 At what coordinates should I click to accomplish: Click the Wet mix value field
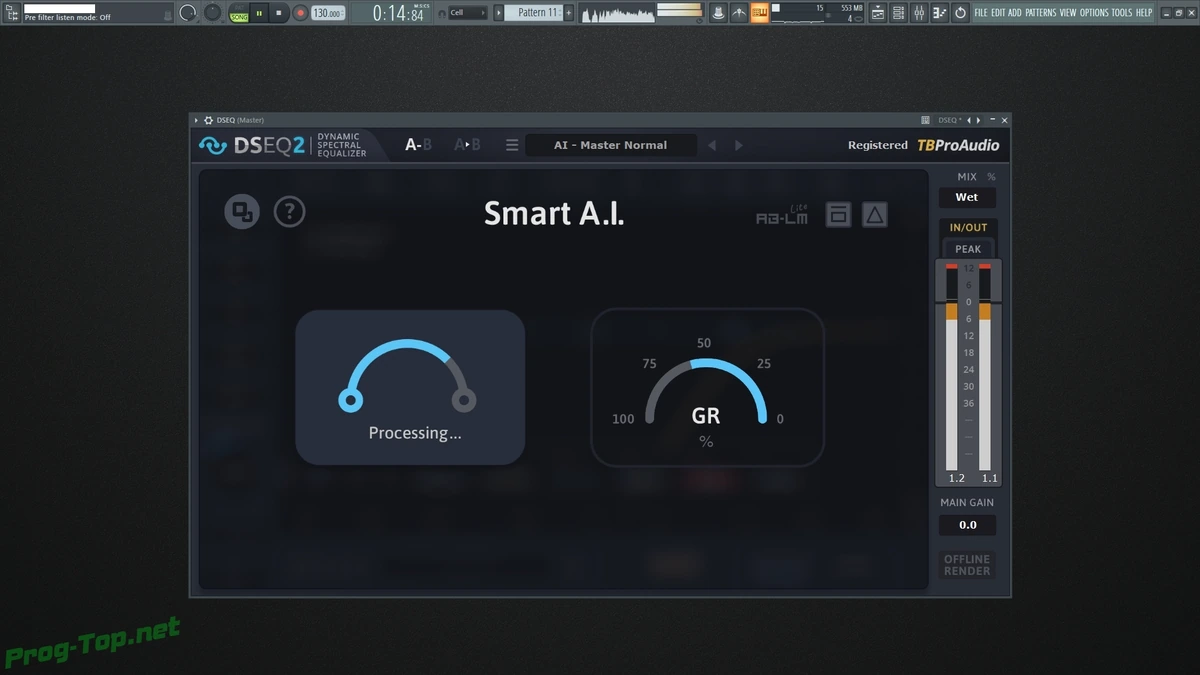(x=967, y=197)
